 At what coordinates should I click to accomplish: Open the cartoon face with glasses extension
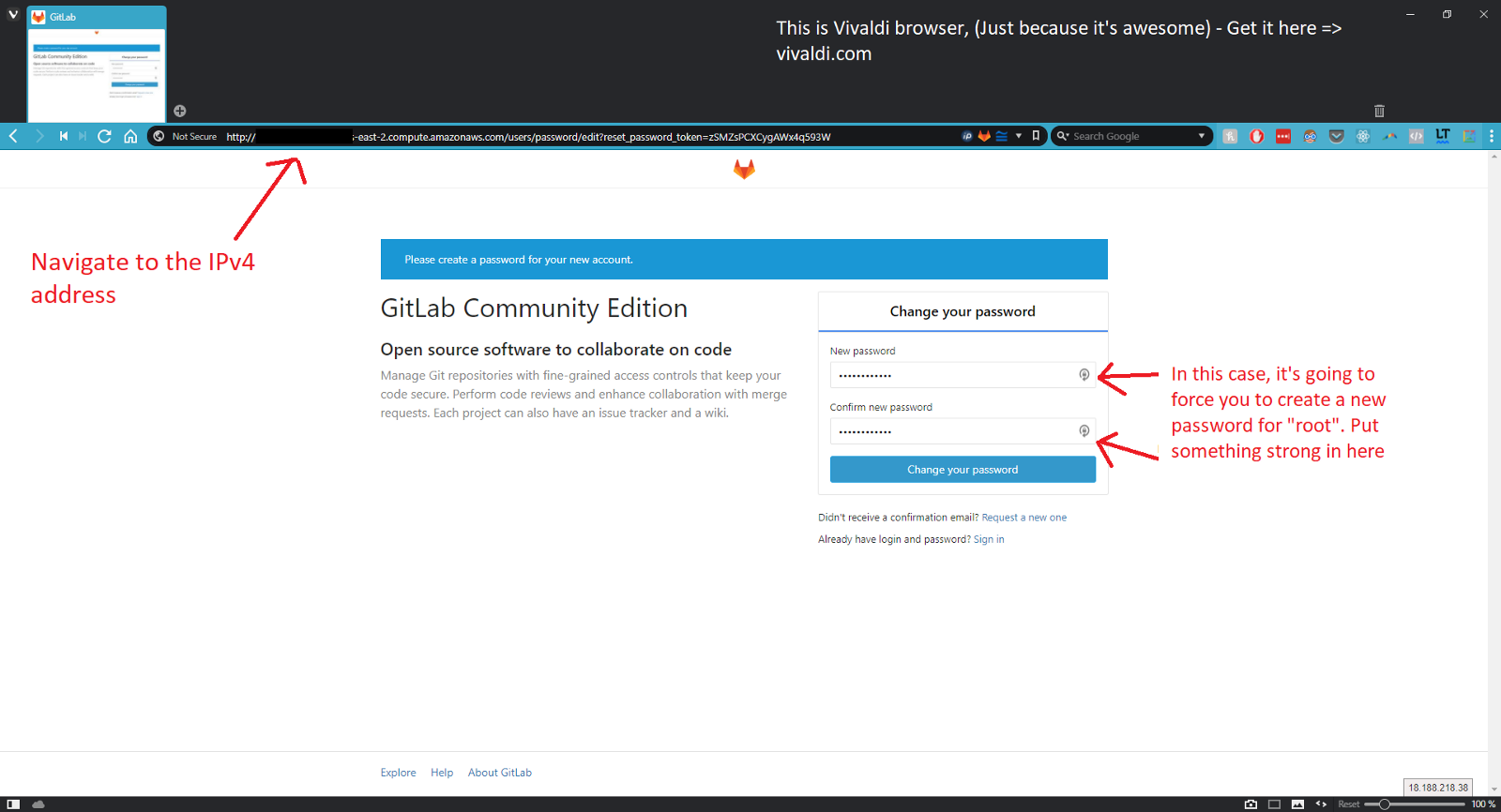1310,136
